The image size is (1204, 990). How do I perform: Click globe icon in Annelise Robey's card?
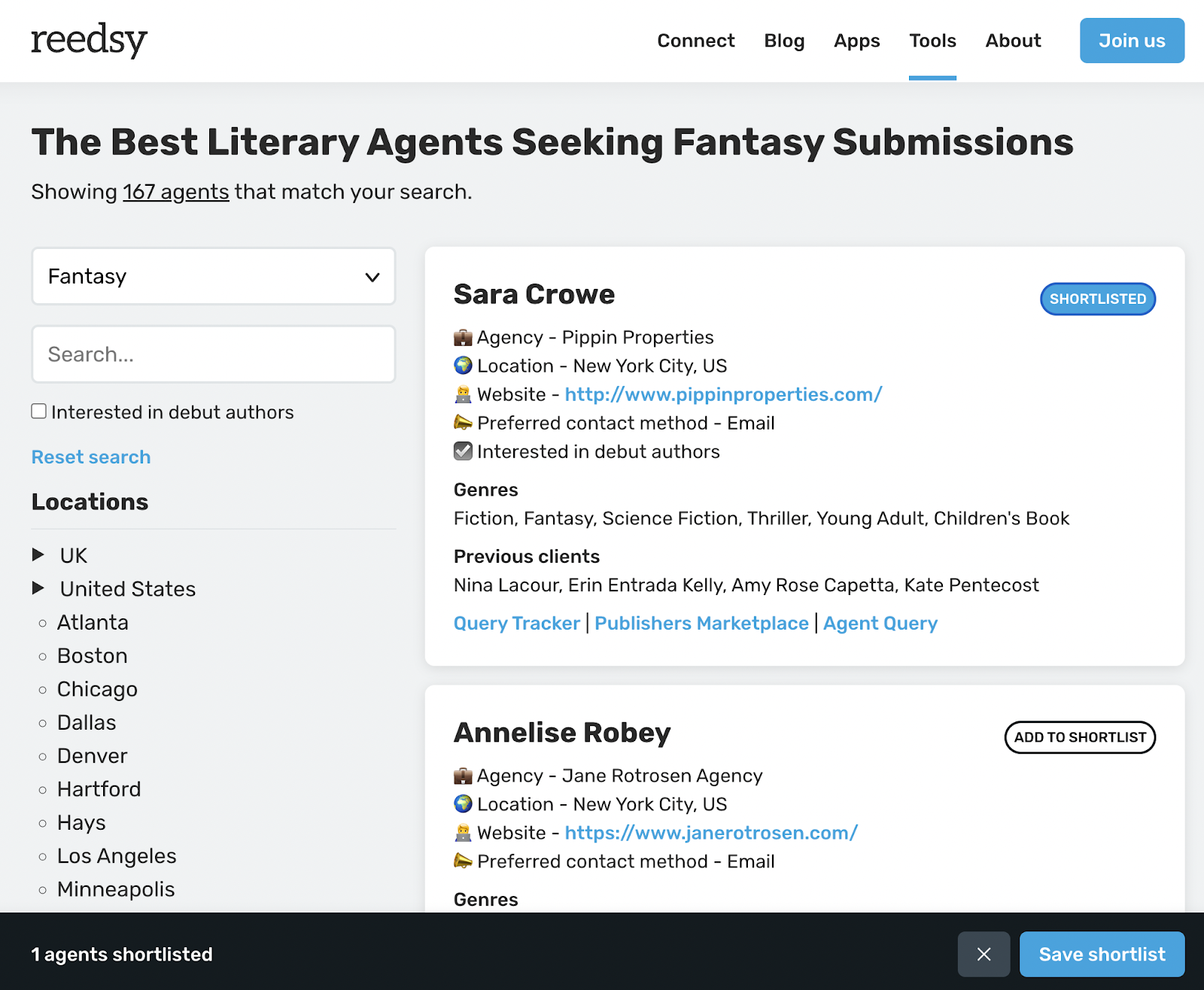(463, 804)
